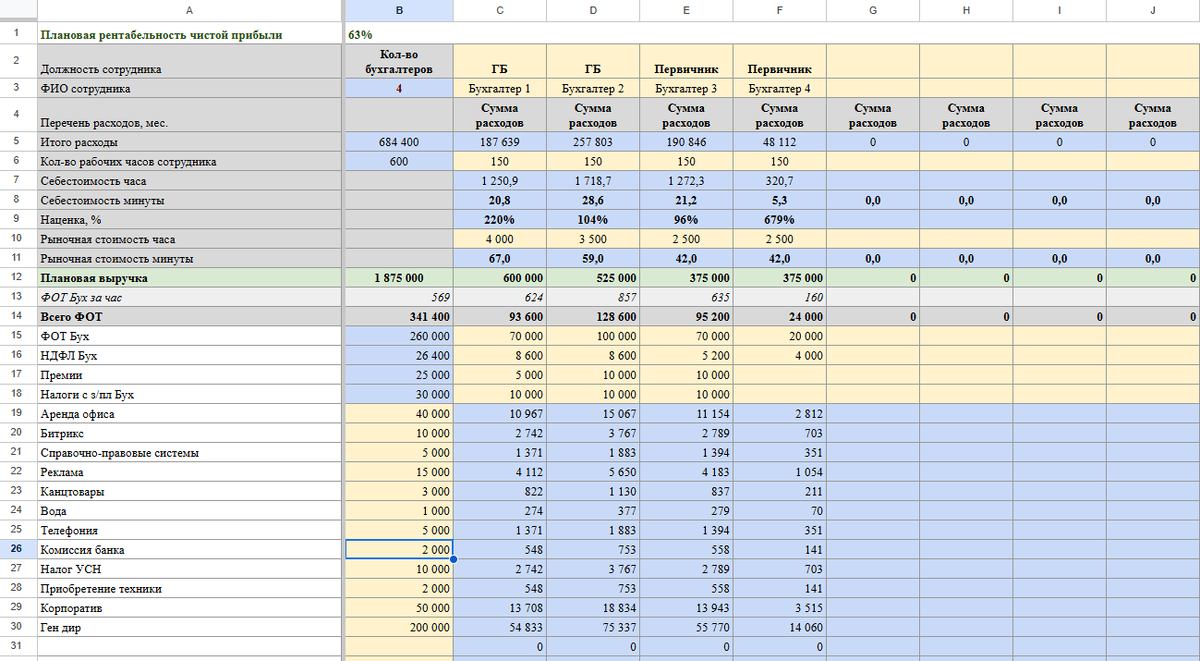Click the Аренда офиса 40 000 cell
Viewport: 1200px width, 661px height.
pyautogui.click(x=399, y=414)
